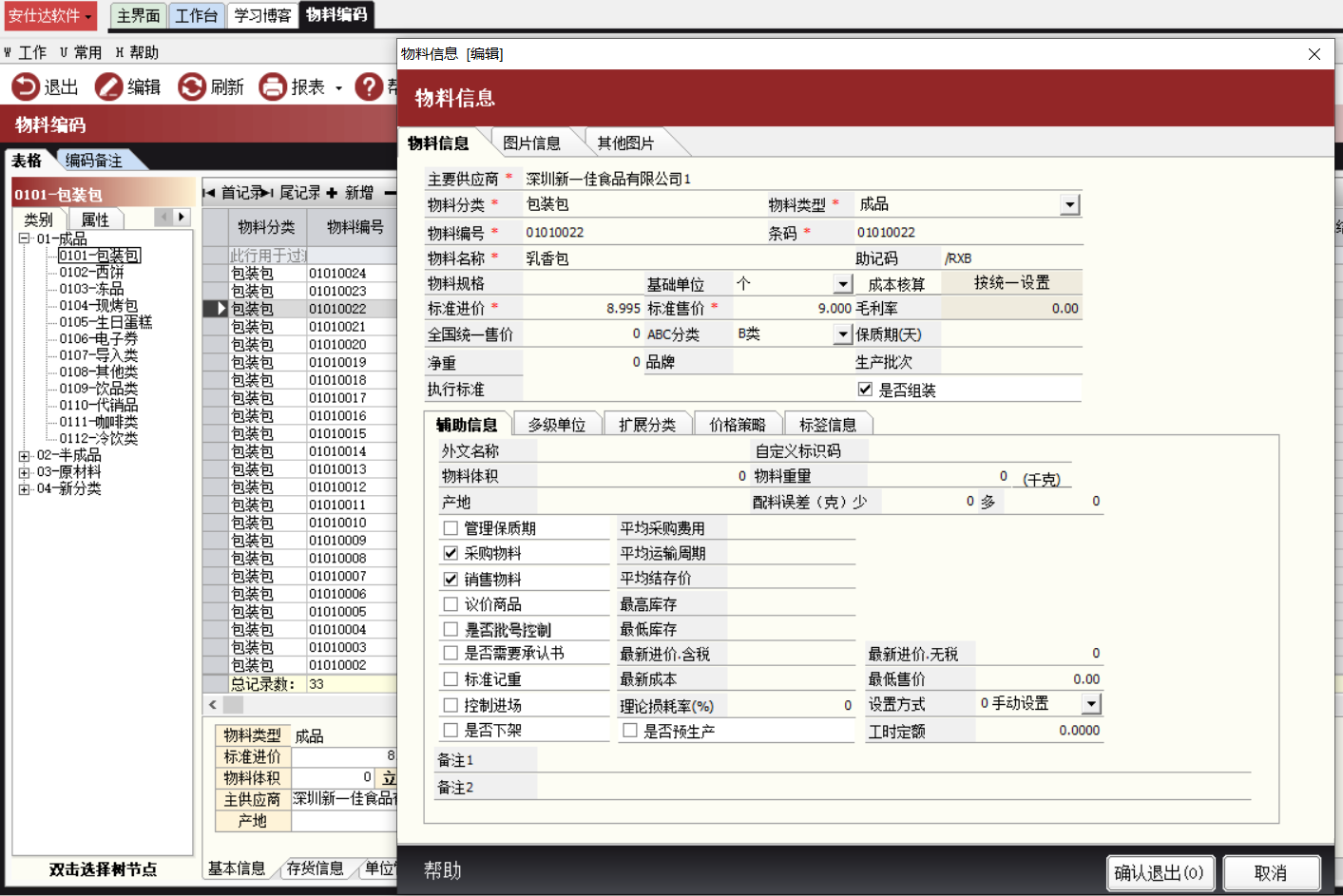
Task: Jump to 尾记录 last record
Action: (268, 193)
